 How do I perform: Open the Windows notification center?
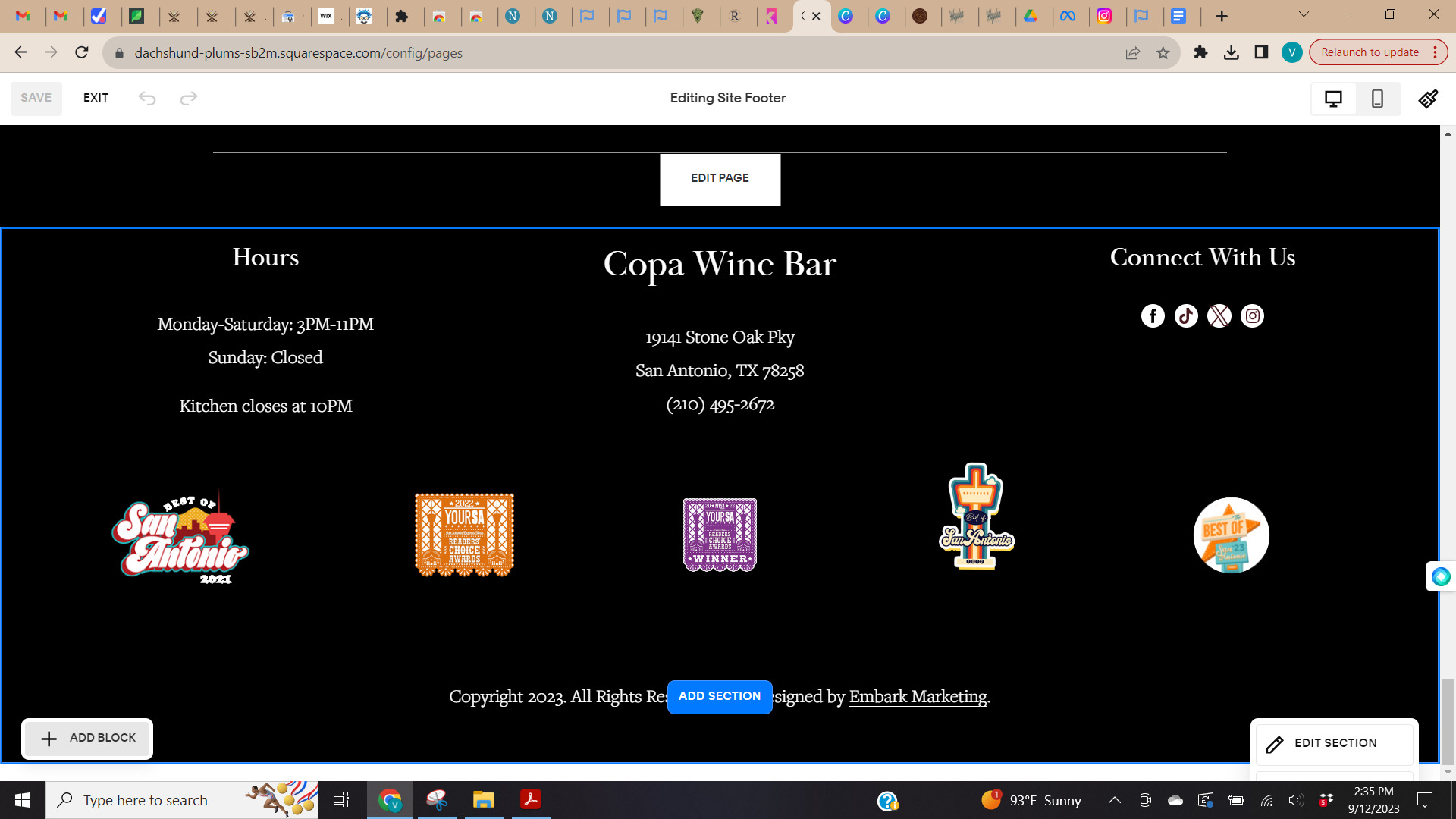(1425, 800)
